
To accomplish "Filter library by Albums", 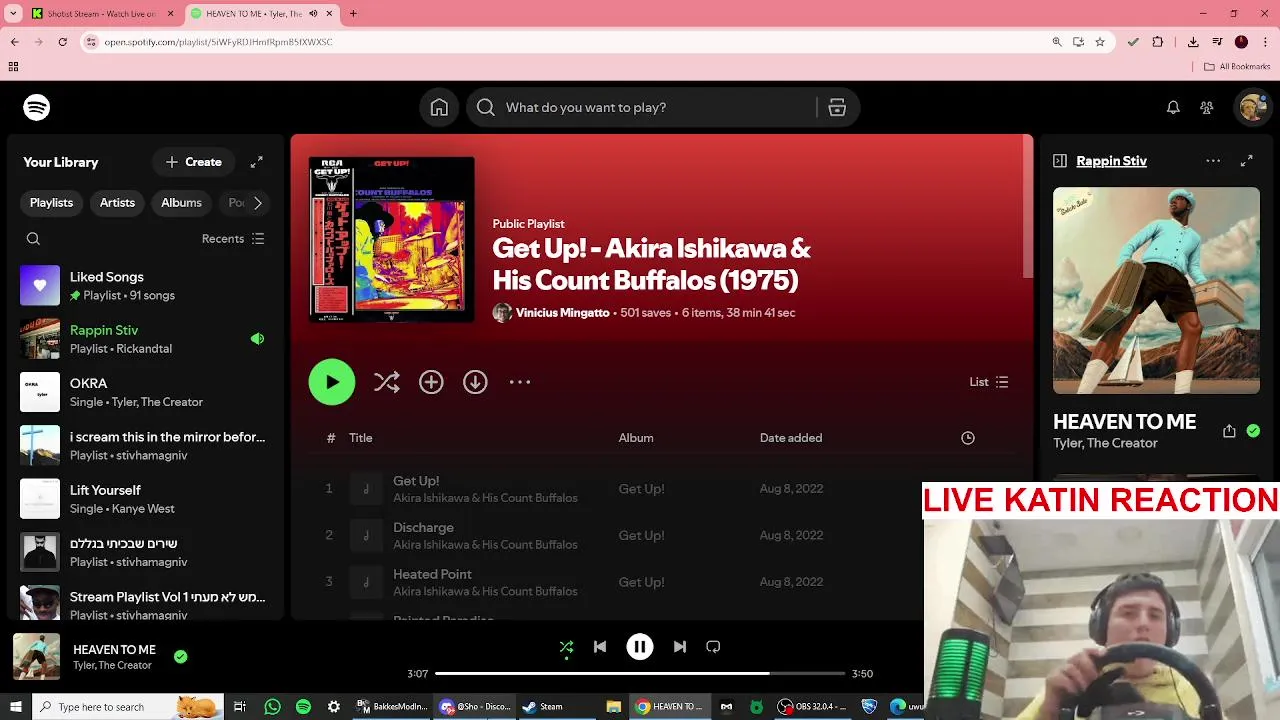I will 181,203.
